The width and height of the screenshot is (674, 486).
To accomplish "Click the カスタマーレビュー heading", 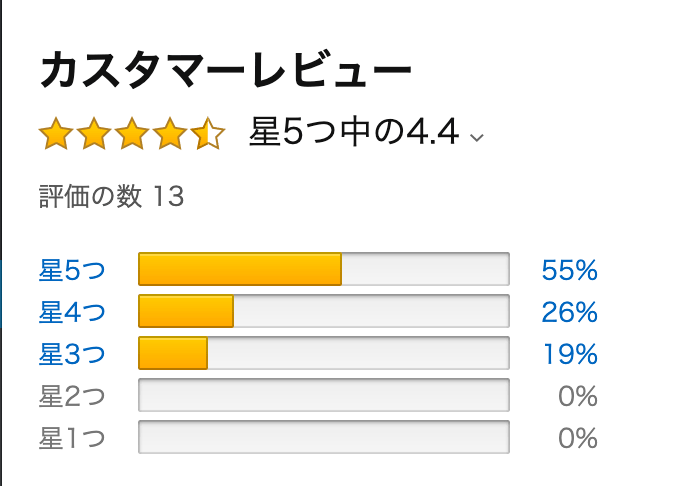I will pos(226,70).
